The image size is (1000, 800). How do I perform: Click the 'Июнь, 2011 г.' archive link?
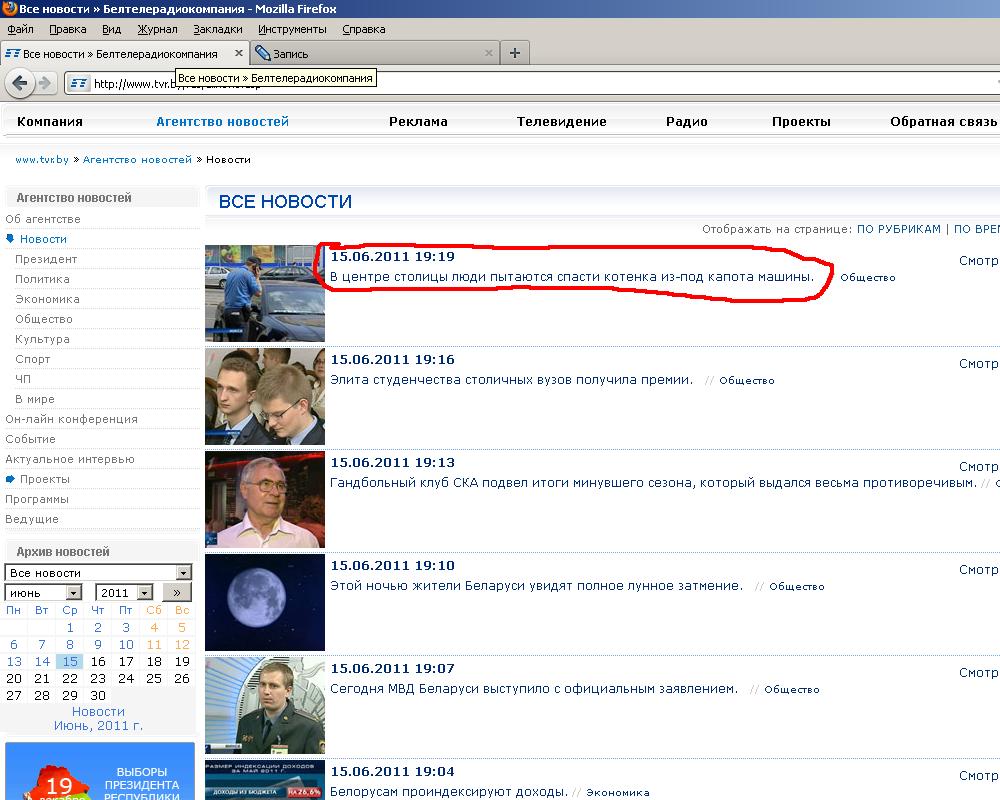point(98,725)
